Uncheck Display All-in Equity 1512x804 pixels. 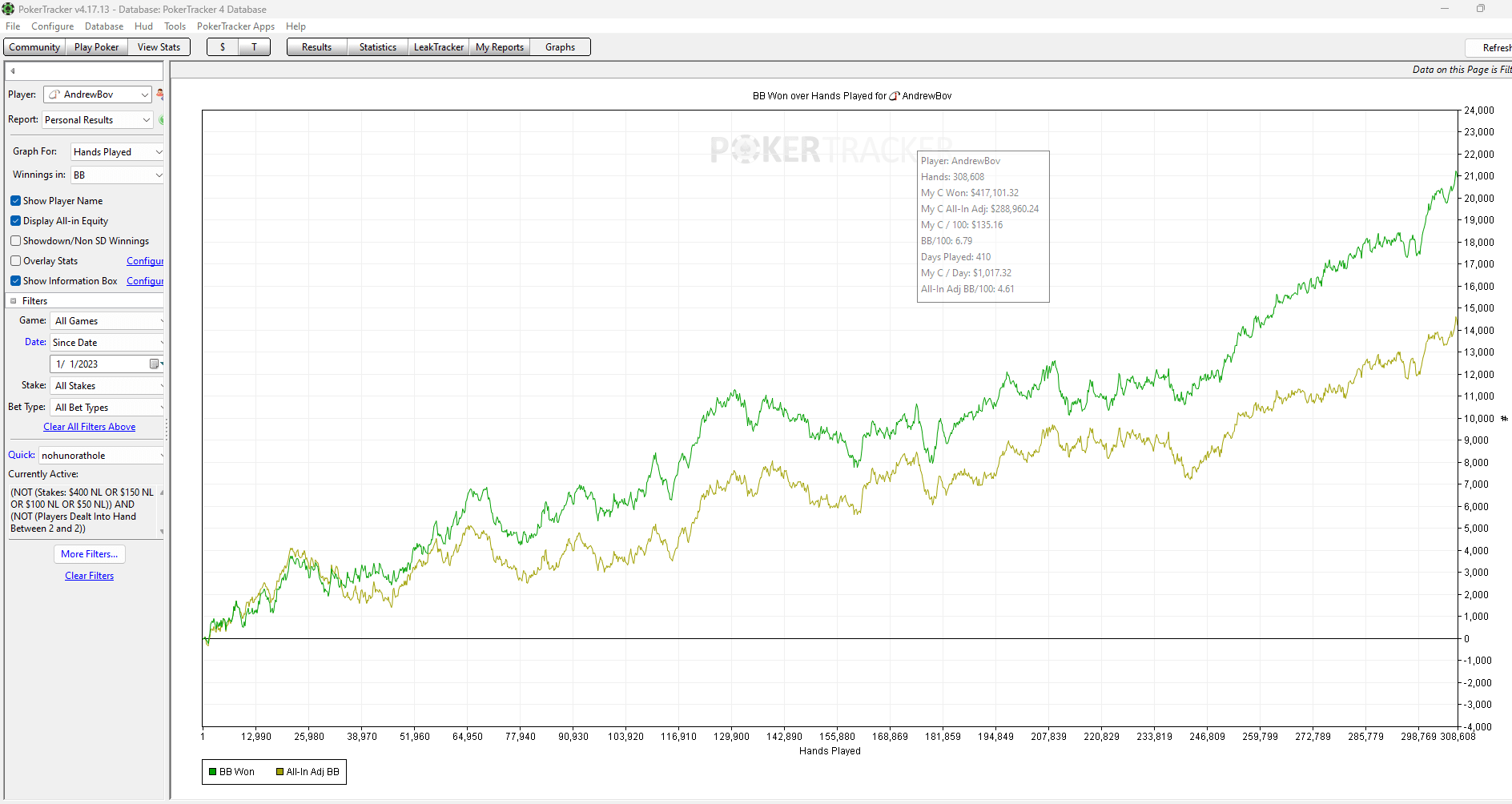click(x=15, y=221)
